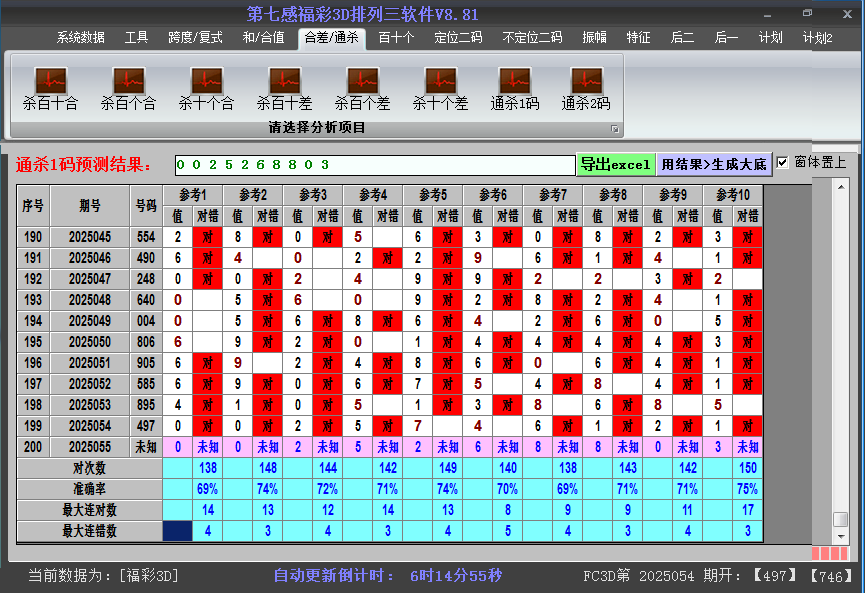865x593 pixels.
Task: Click the 期号 column header
Action: pyautogui.click(x=90, y=206)
